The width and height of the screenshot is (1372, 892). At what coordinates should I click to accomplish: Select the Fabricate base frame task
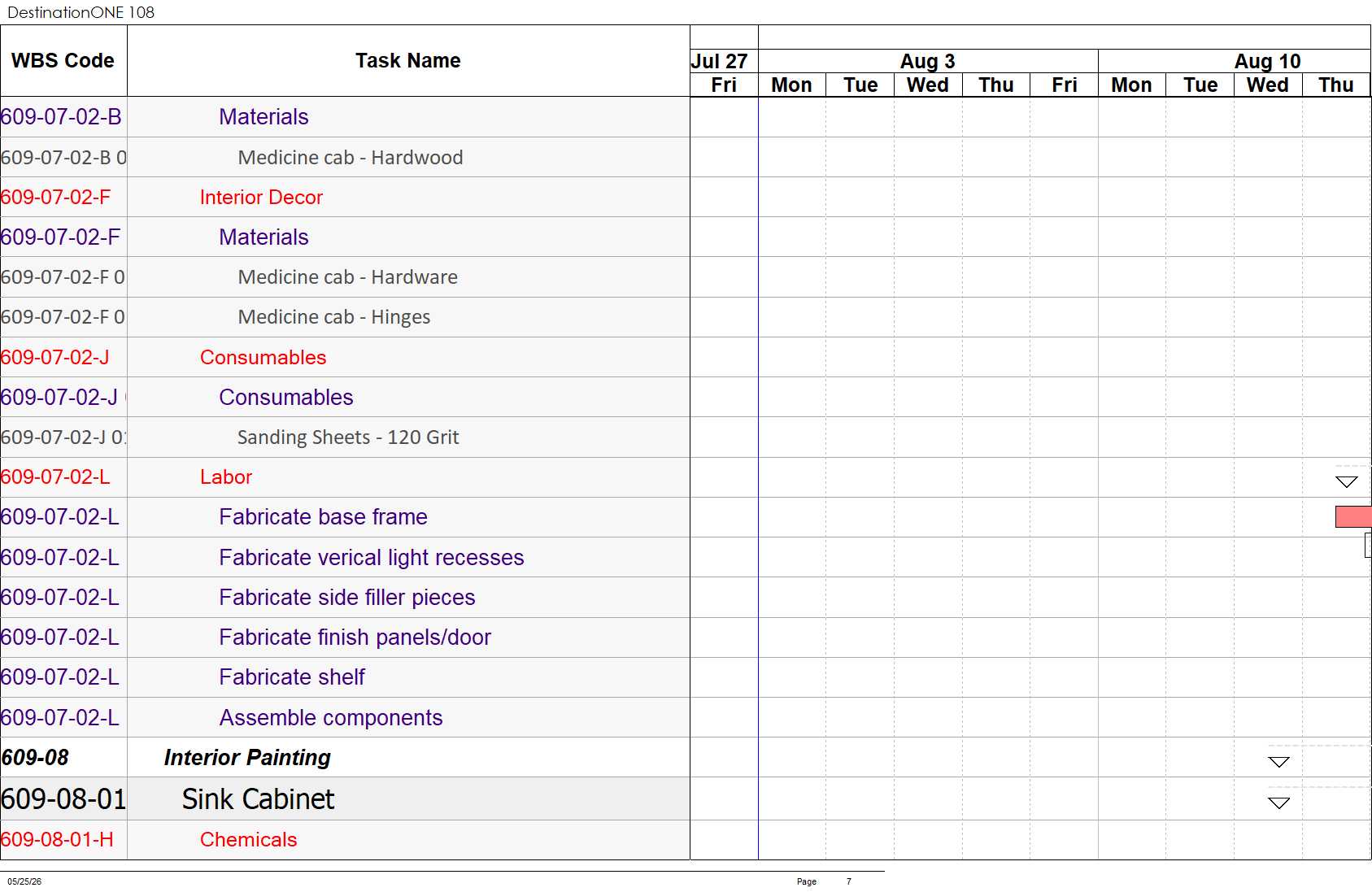click(x=323, y=517)
